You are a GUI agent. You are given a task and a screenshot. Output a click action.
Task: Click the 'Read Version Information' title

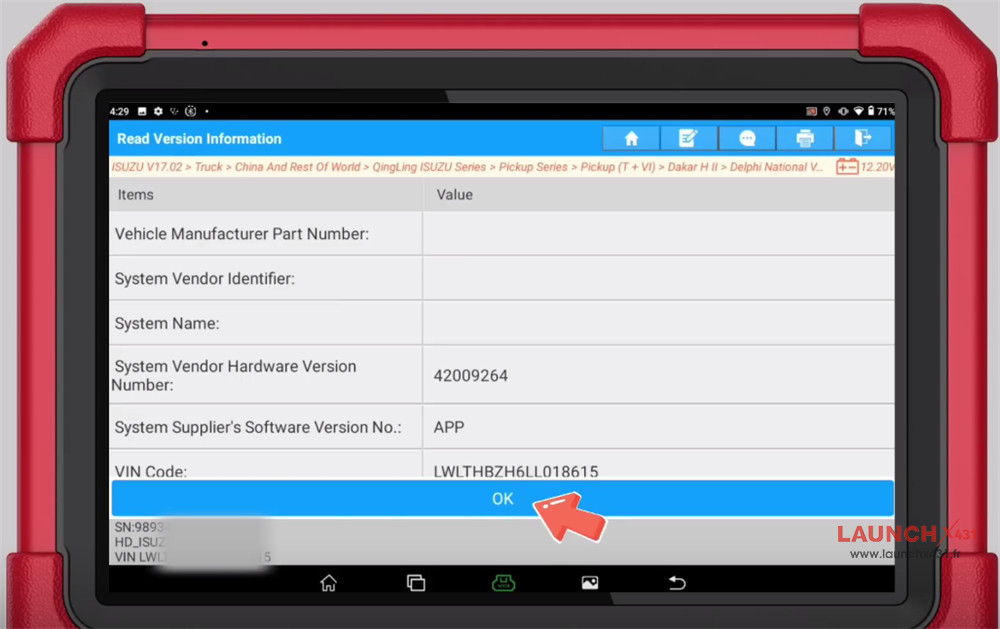(x=199, y=138)
